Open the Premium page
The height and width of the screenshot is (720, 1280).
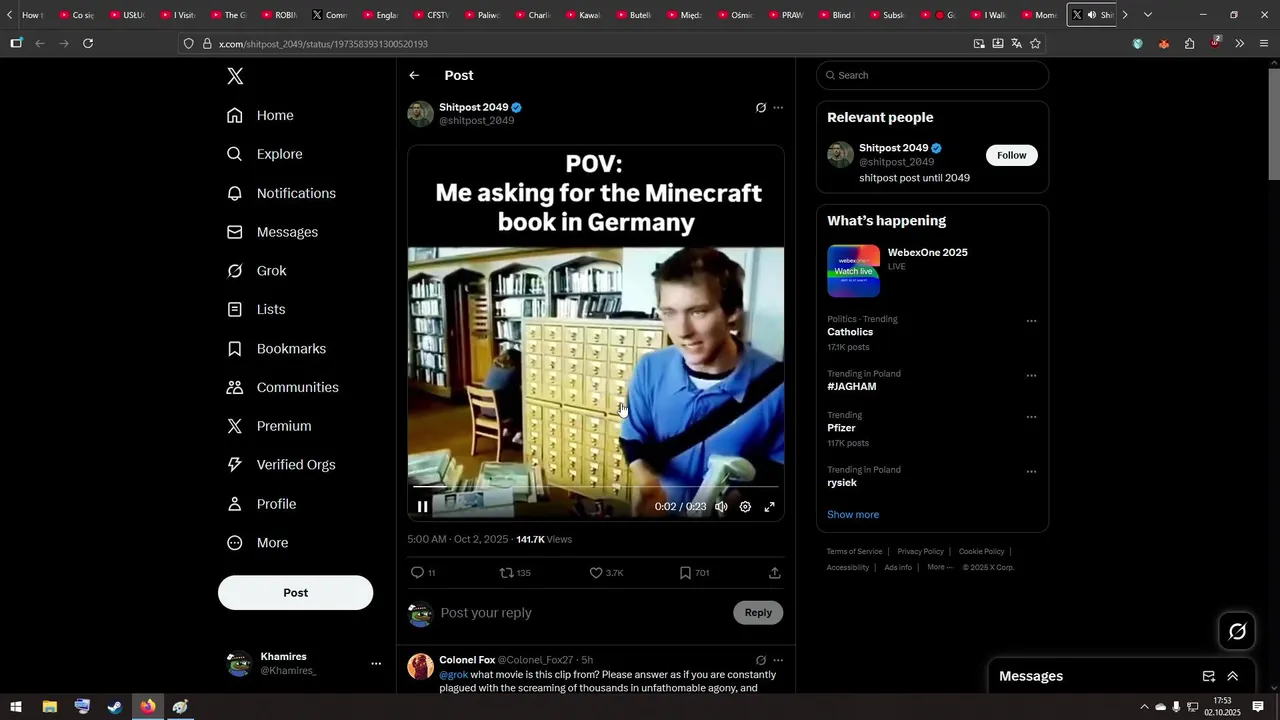[269, 426]
